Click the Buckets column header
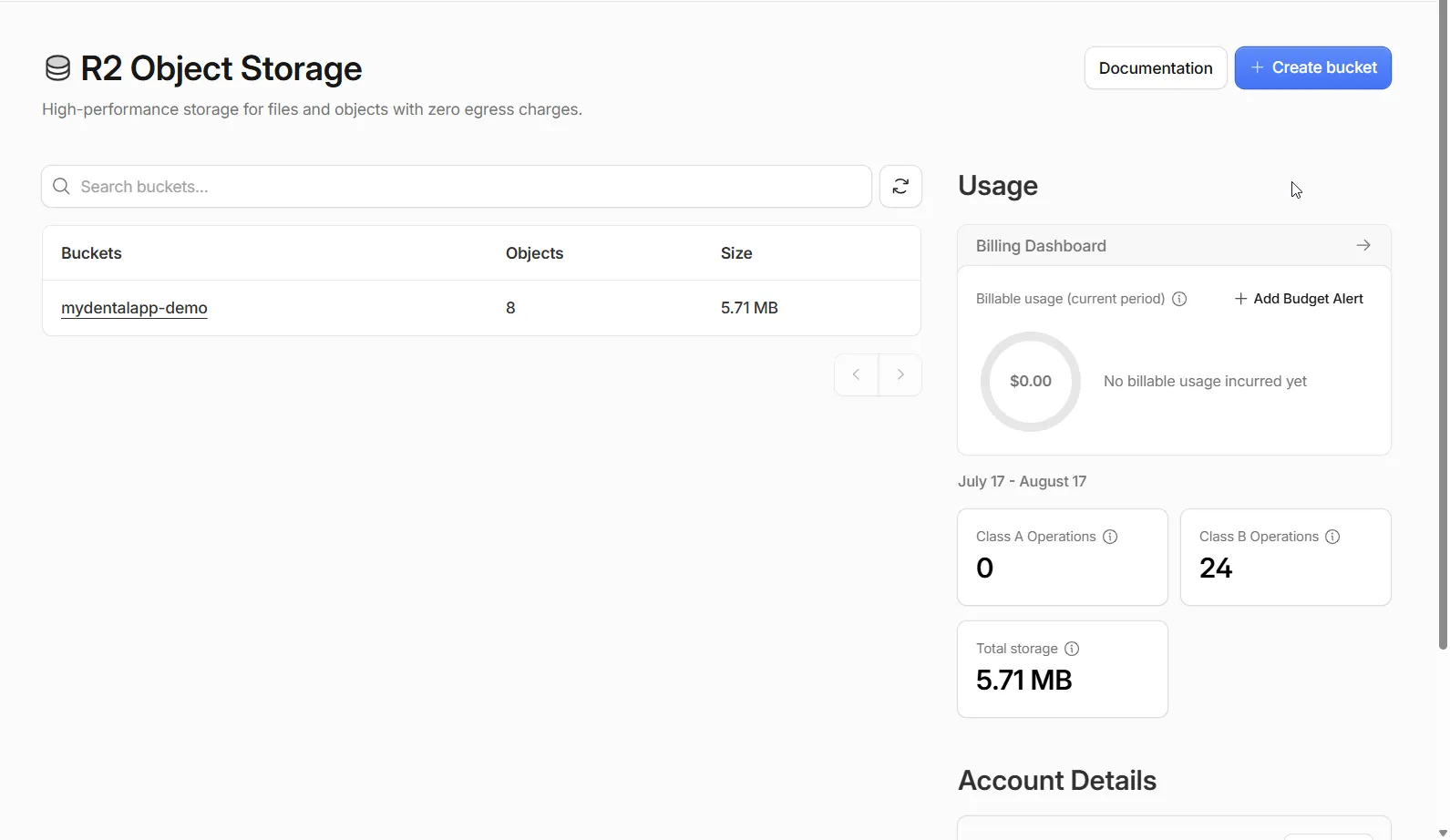Viewport: 1450px width, 840px height. point(91,253)
